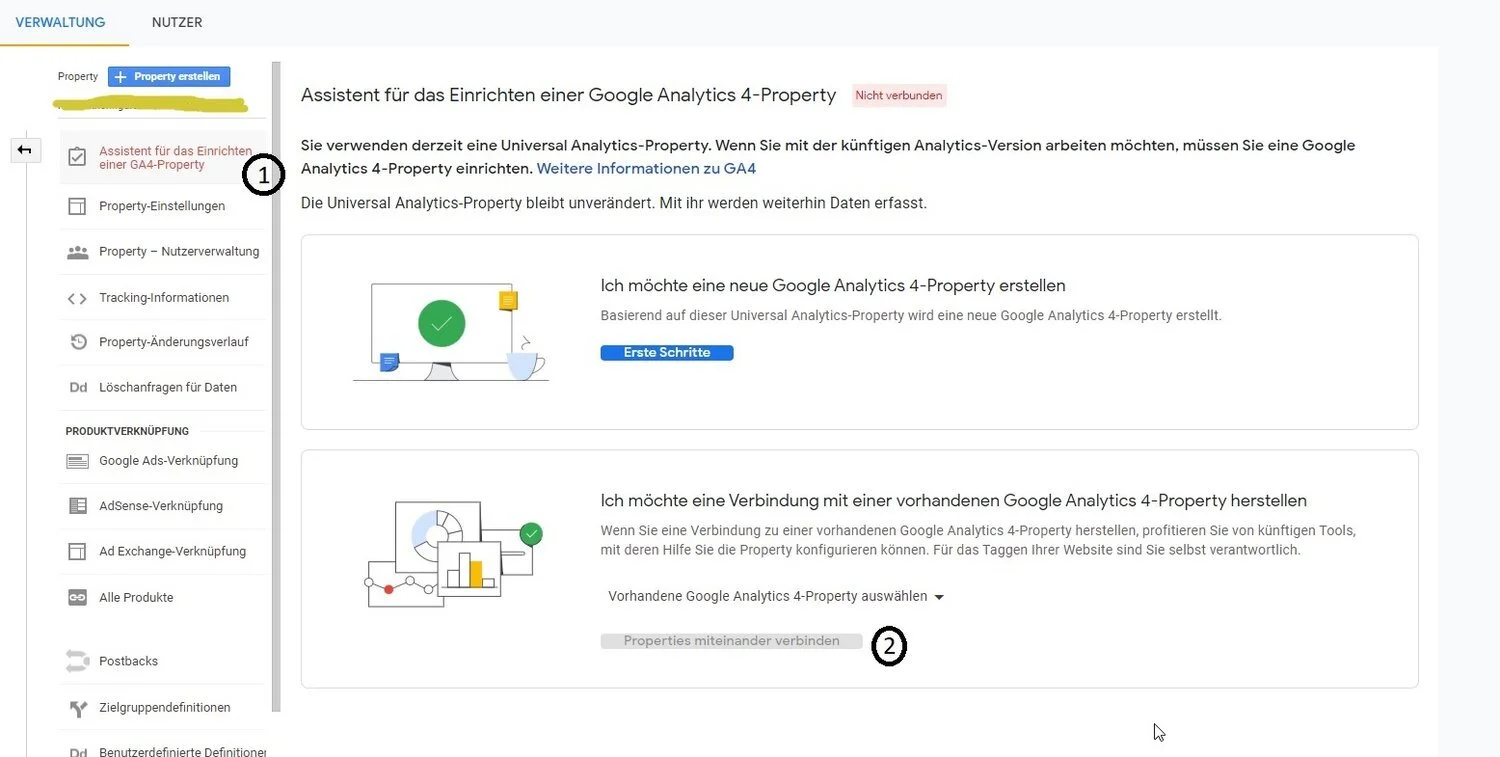Click the new GA4 property illustration
The image size is (1500, 757).
450,332
